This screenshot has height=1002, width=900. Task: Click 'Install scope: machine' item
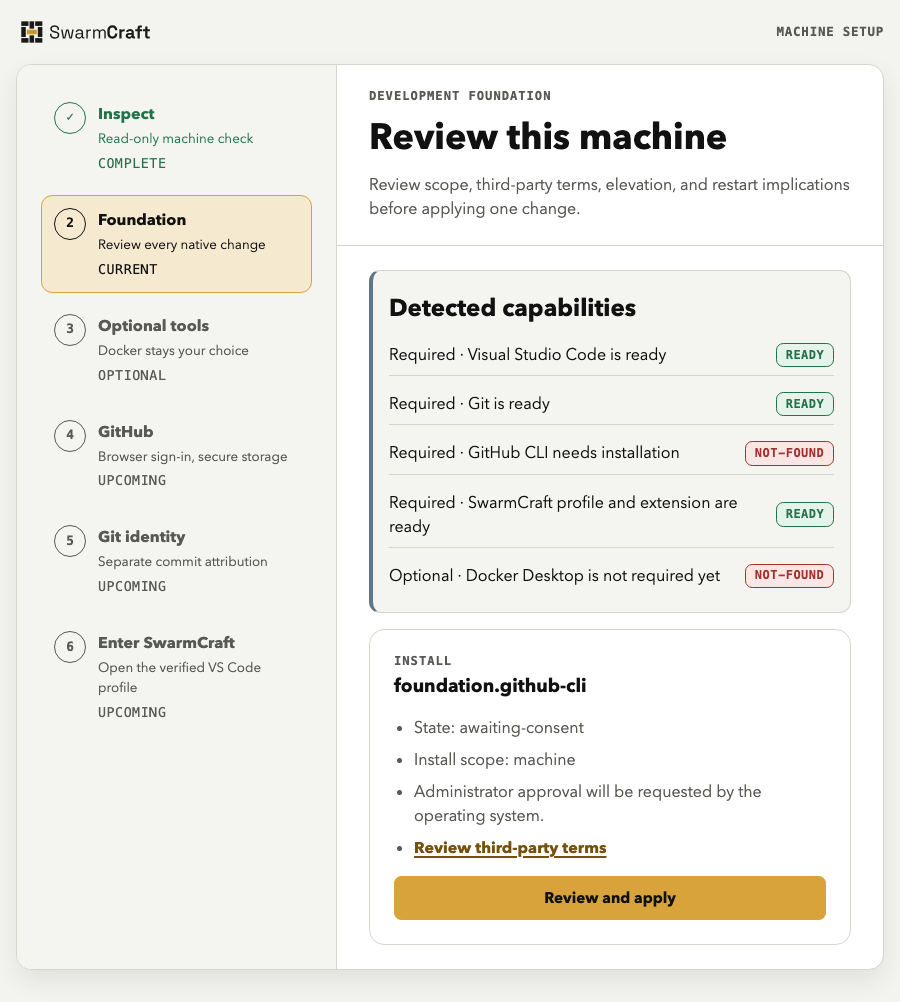(494, 760)
